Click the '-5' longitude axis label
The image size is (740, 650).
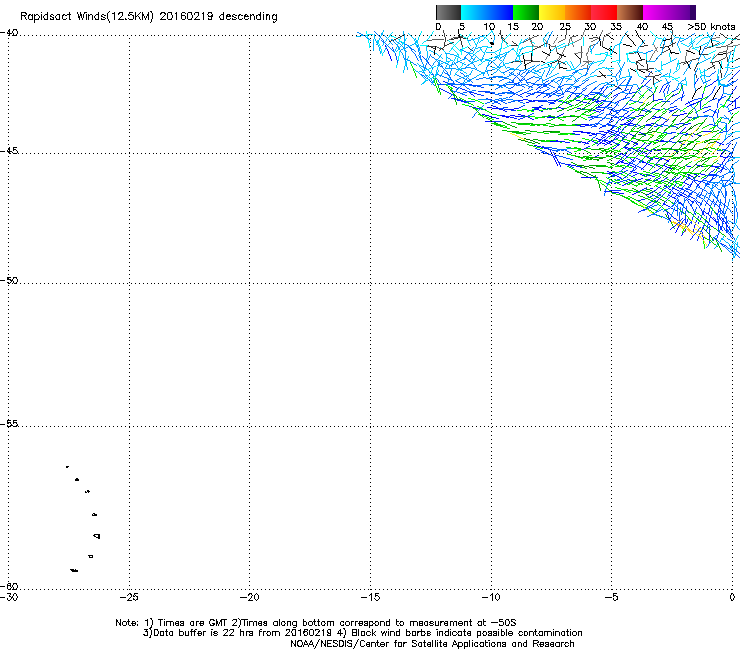click(x=611, y=597)
